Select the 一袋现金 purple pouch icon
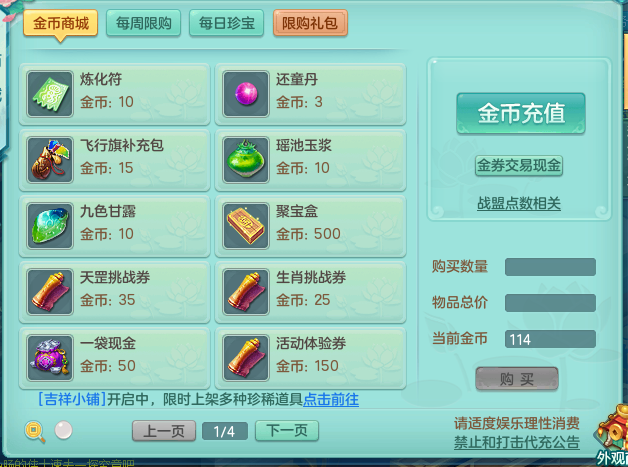 (50, 358)
